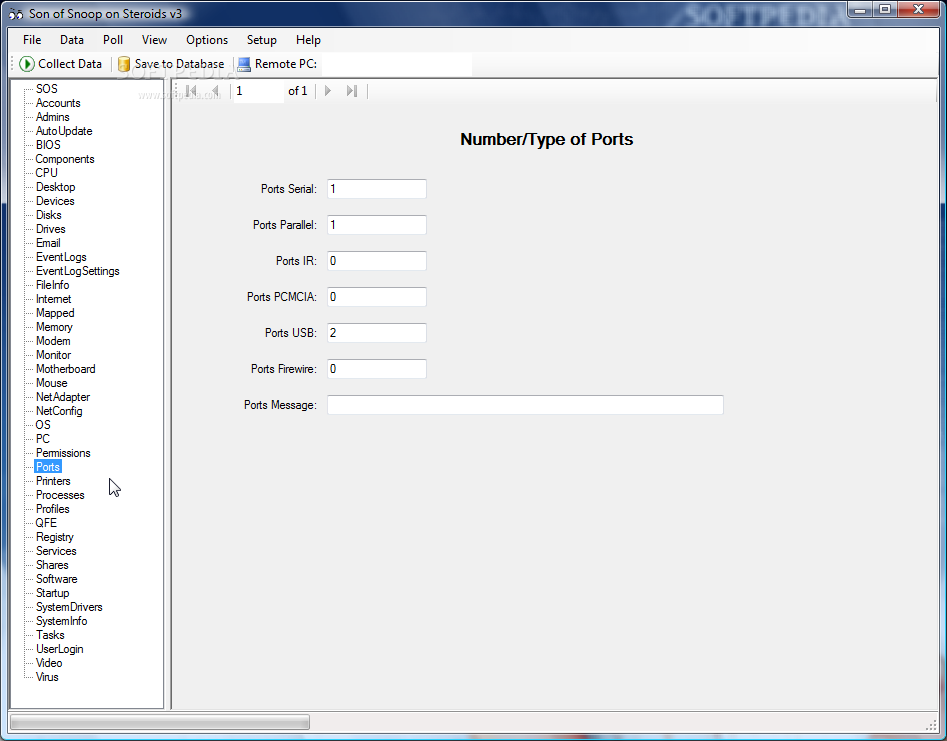Maximize the Son of Snoop window
This screenshot has width=947, height=741.
coord(885,9)
